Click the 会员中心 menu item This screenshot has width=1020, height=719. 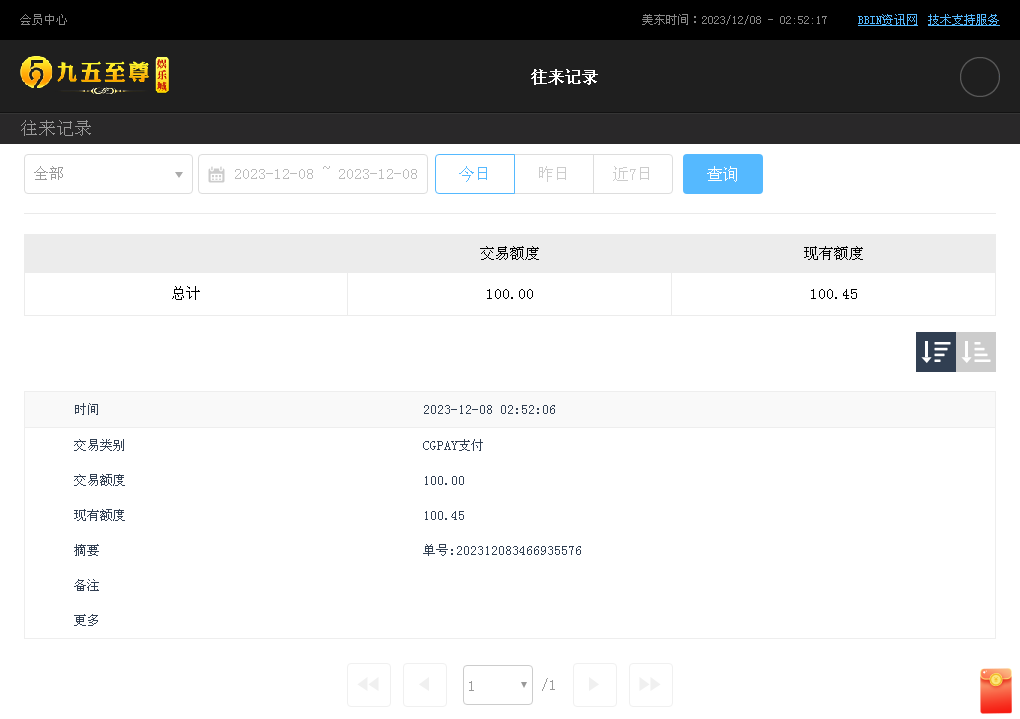coord(44,20)
